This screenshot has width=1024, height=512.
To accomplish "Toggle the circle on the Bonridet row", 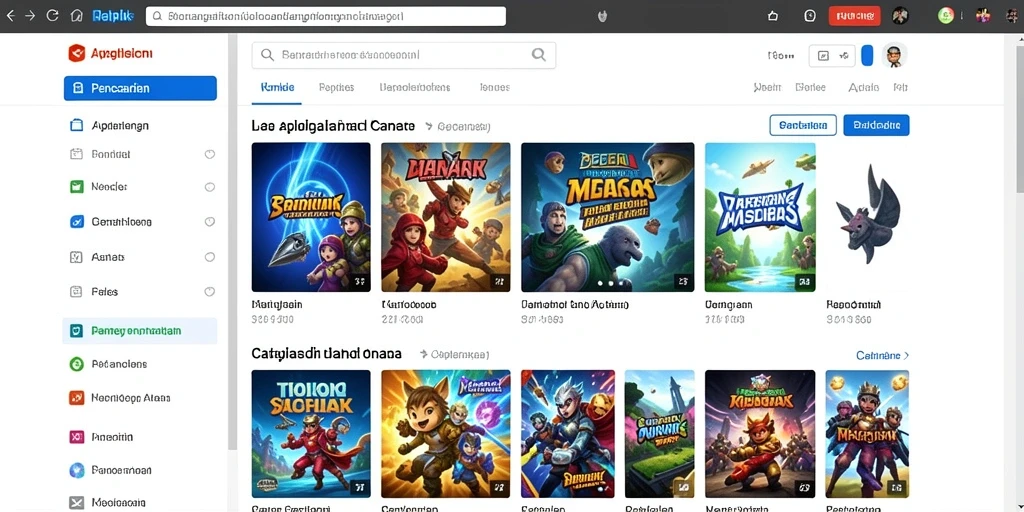I will point(210,155).
